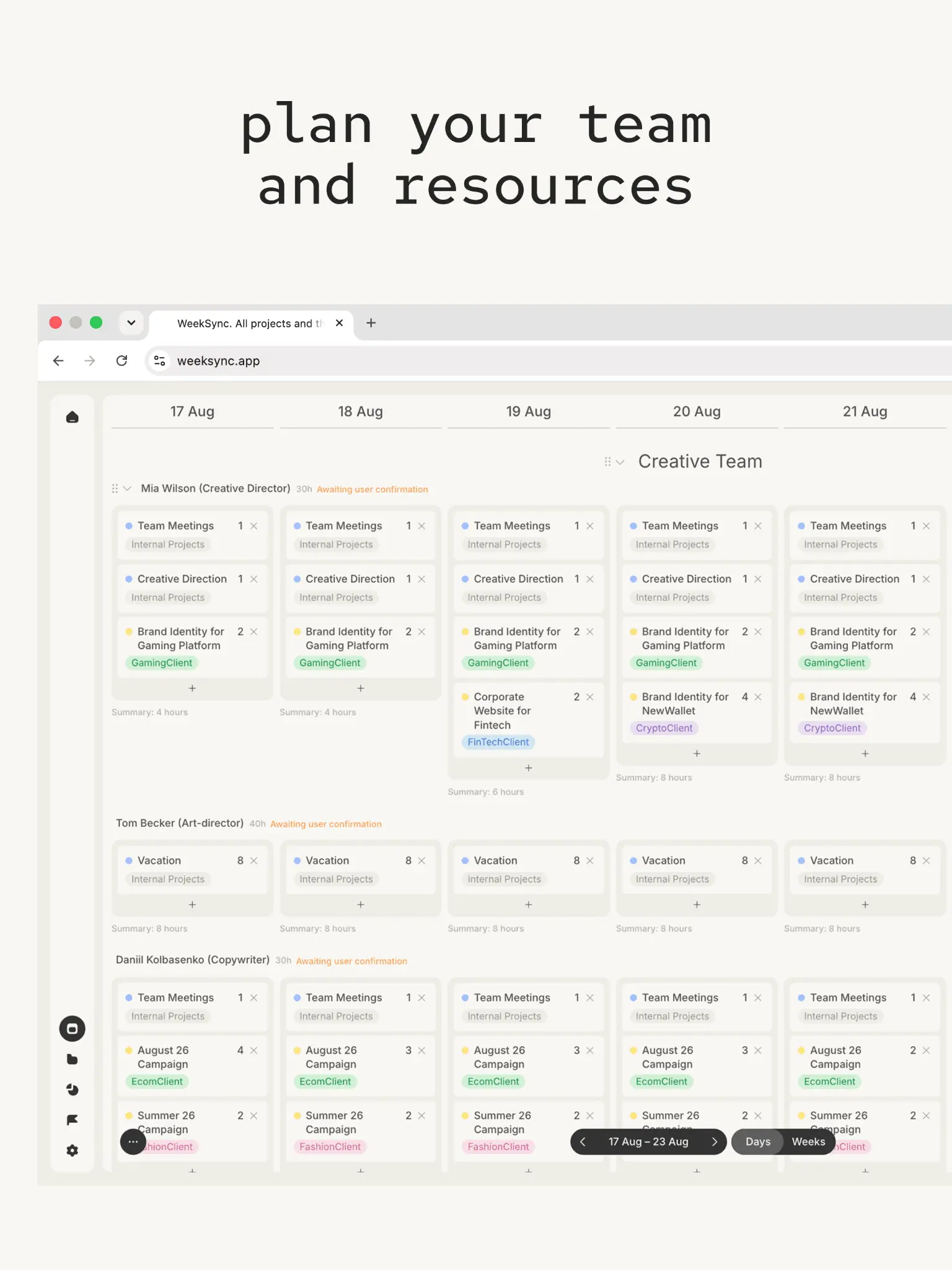Add task to Mia Wilson's 21 Aug
Image resolution: width=952 pixels, height=1270 pixels.
[865, 753]
